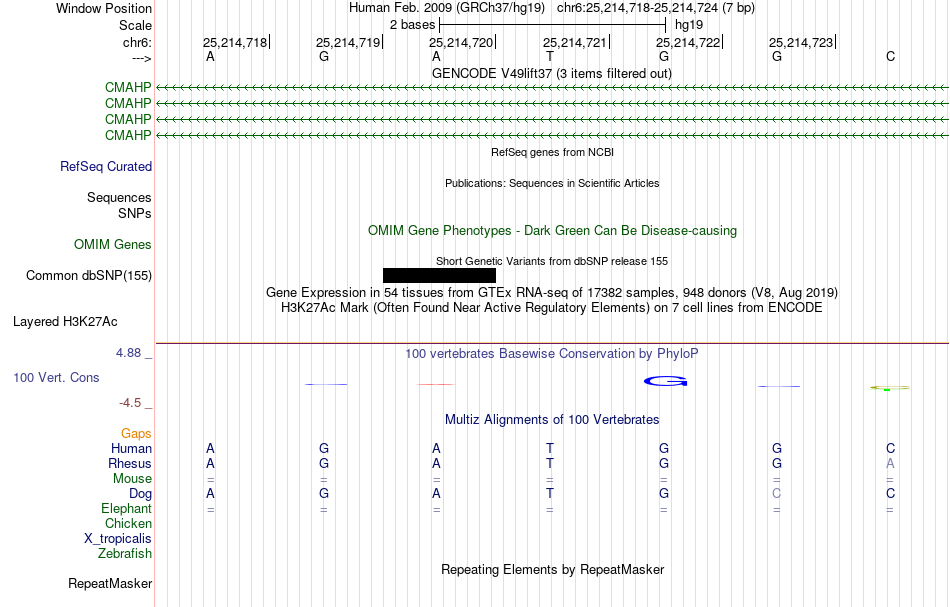The image size is (950, 607).
Task: Click the Multiz Alignments of 100 Vertebrates title
Action: [552, 420]
